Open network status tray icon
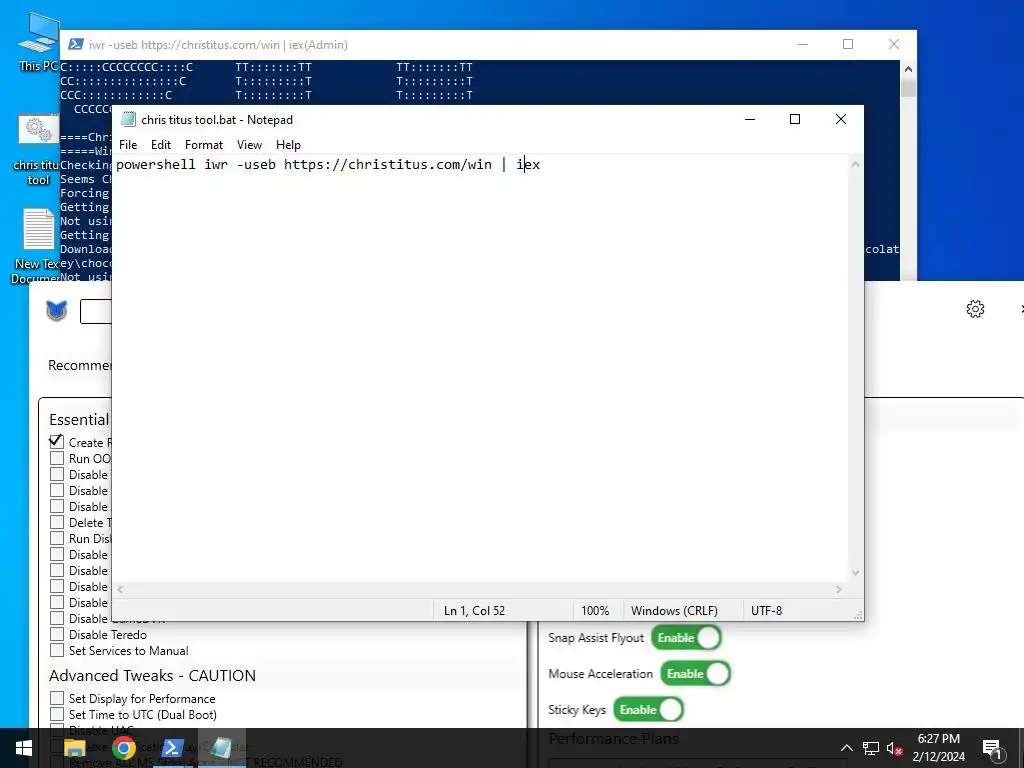 tap(871, 748)
